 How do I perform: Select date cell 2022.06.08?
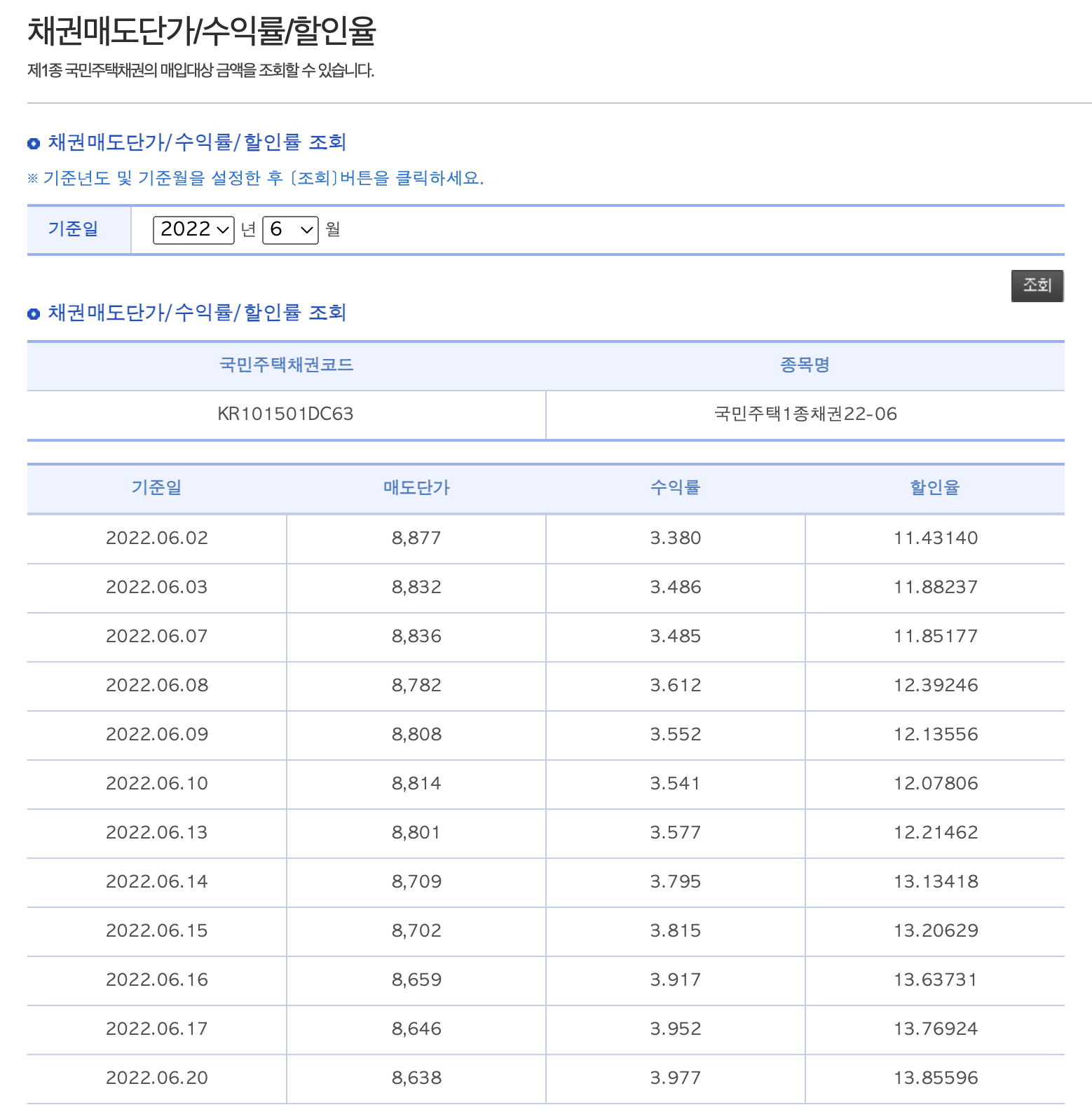point(157,686)
